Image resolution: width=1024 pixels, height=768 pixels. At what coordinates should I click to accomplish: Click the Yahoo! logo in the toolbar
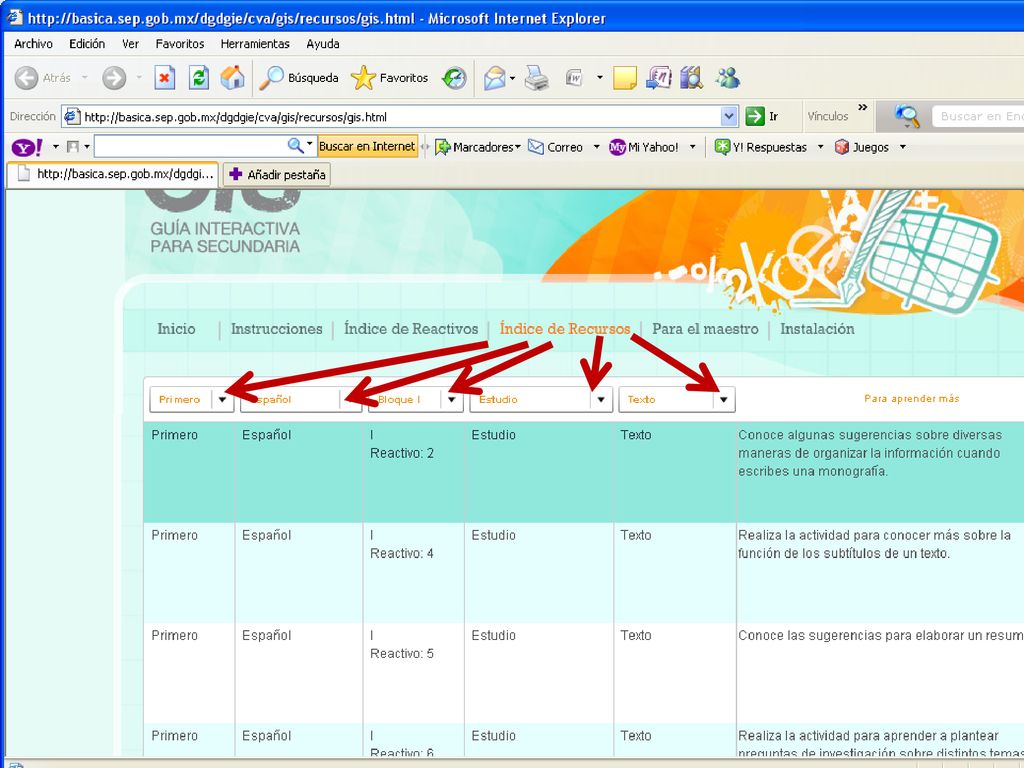pyautogui.click(x=27, y=147)
